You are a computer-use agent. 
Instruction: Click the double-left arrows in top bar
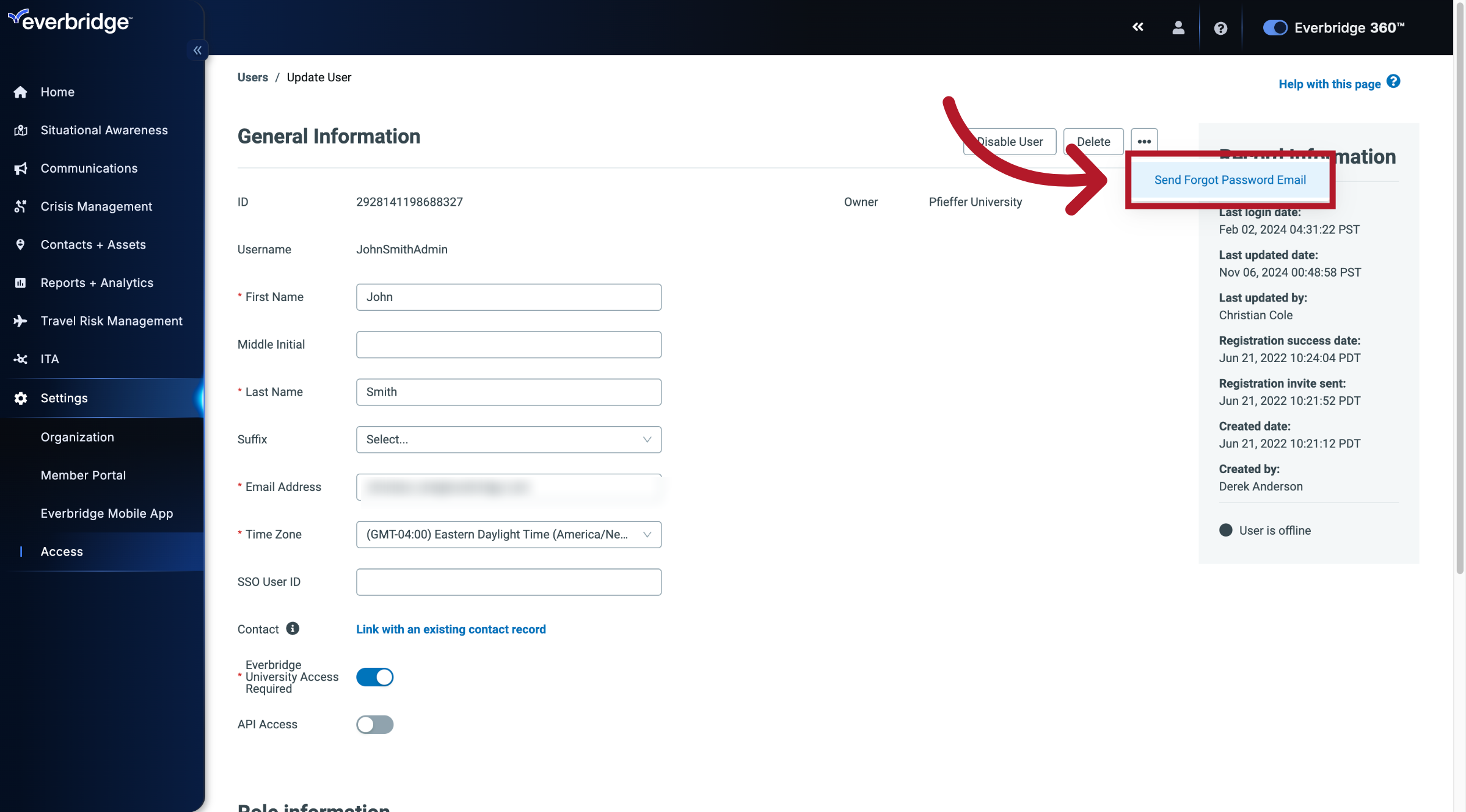(x=1138, y=27)
